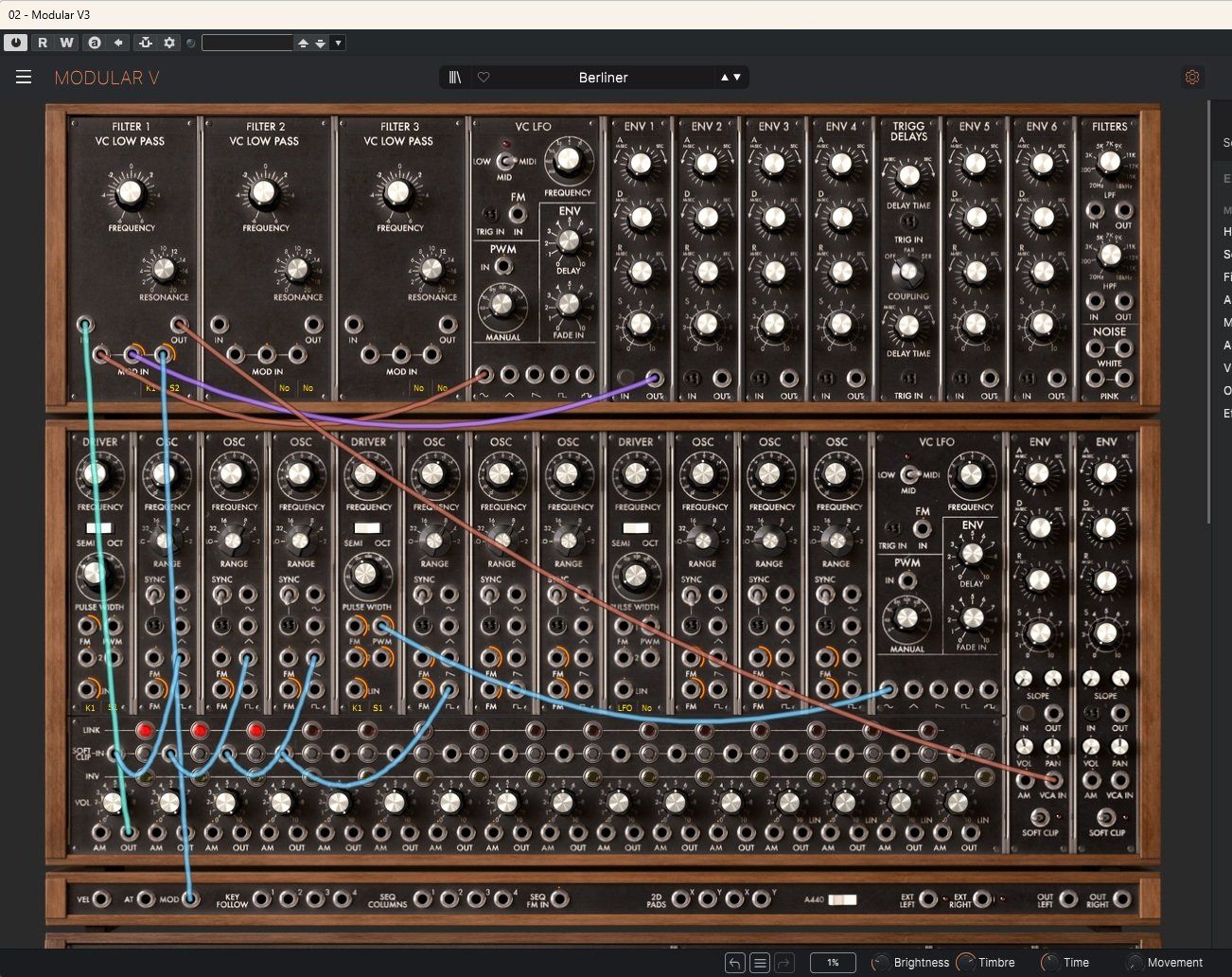Viewport: 1232px width, 977px height.
Task: Click top VC LFO Fade In knob
Action: click(569, 304)
